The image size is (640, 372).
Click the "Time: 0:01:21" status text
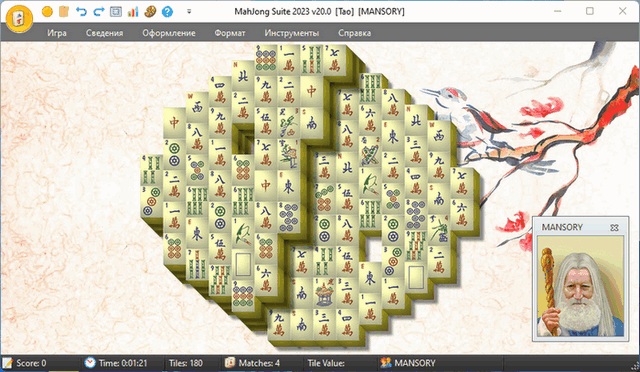[x=122, y=363]
